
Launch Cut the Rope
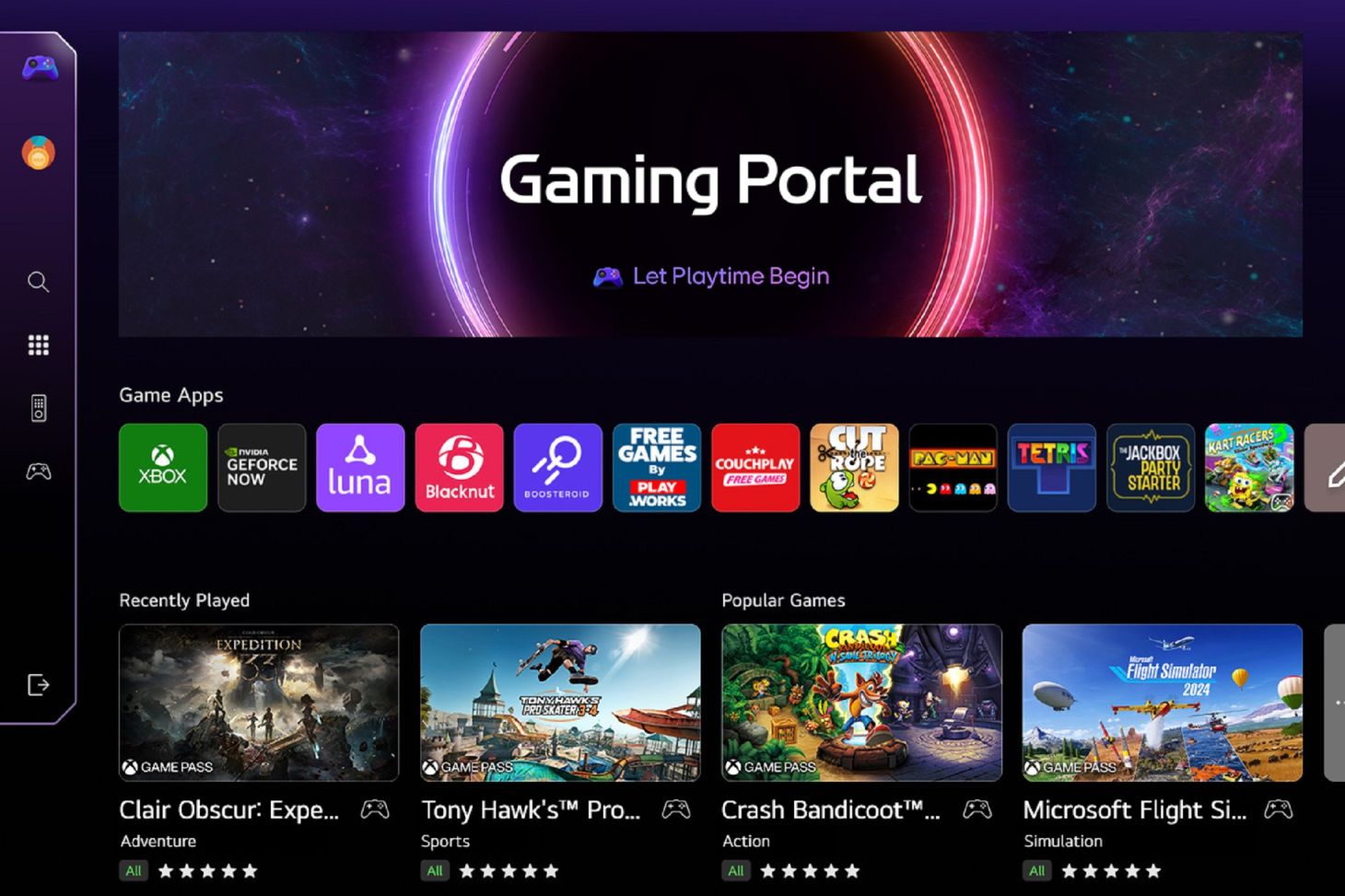tap(854, 468)
